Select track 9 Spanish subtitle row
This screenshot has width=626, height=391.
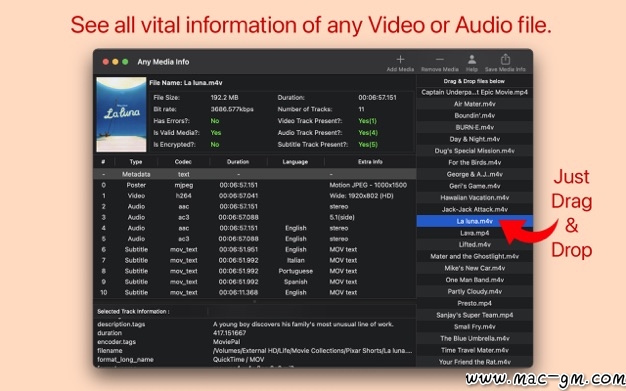tap(255, 282)
